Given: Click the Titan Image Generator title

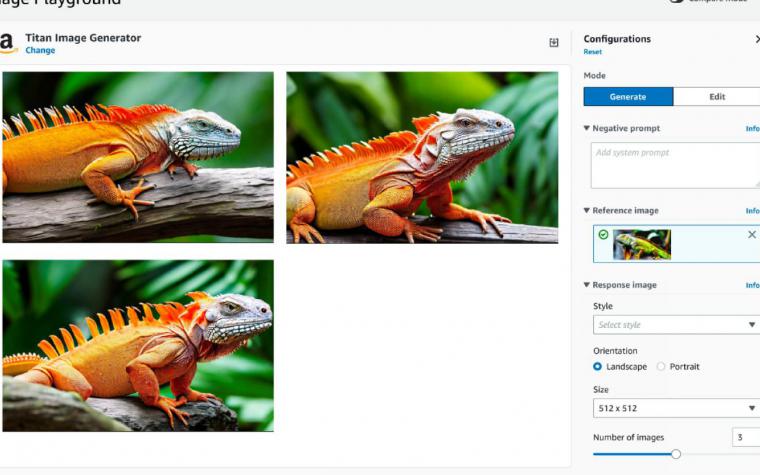Looking at the screenshot, I should click(x=83, y=38).
